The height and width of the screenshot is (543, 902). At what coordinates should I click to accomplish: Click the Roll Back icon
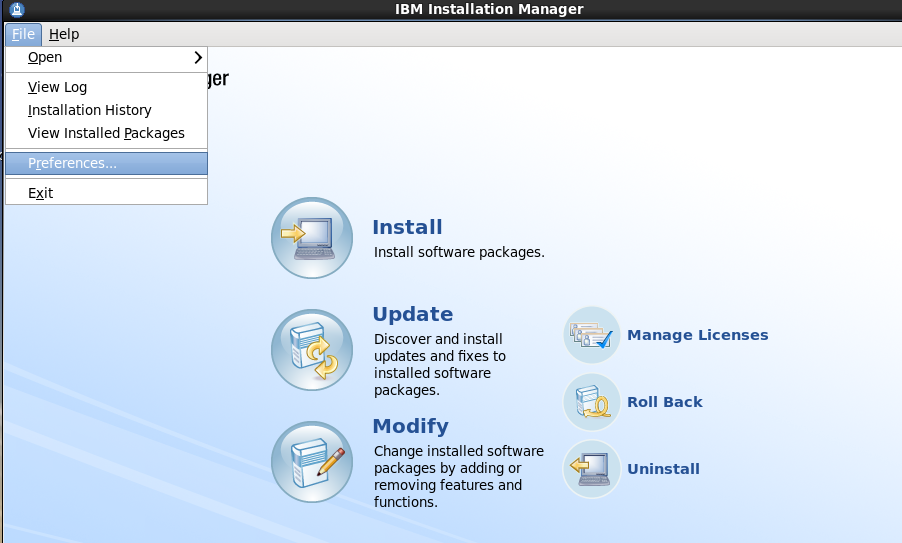click(591, 401)
